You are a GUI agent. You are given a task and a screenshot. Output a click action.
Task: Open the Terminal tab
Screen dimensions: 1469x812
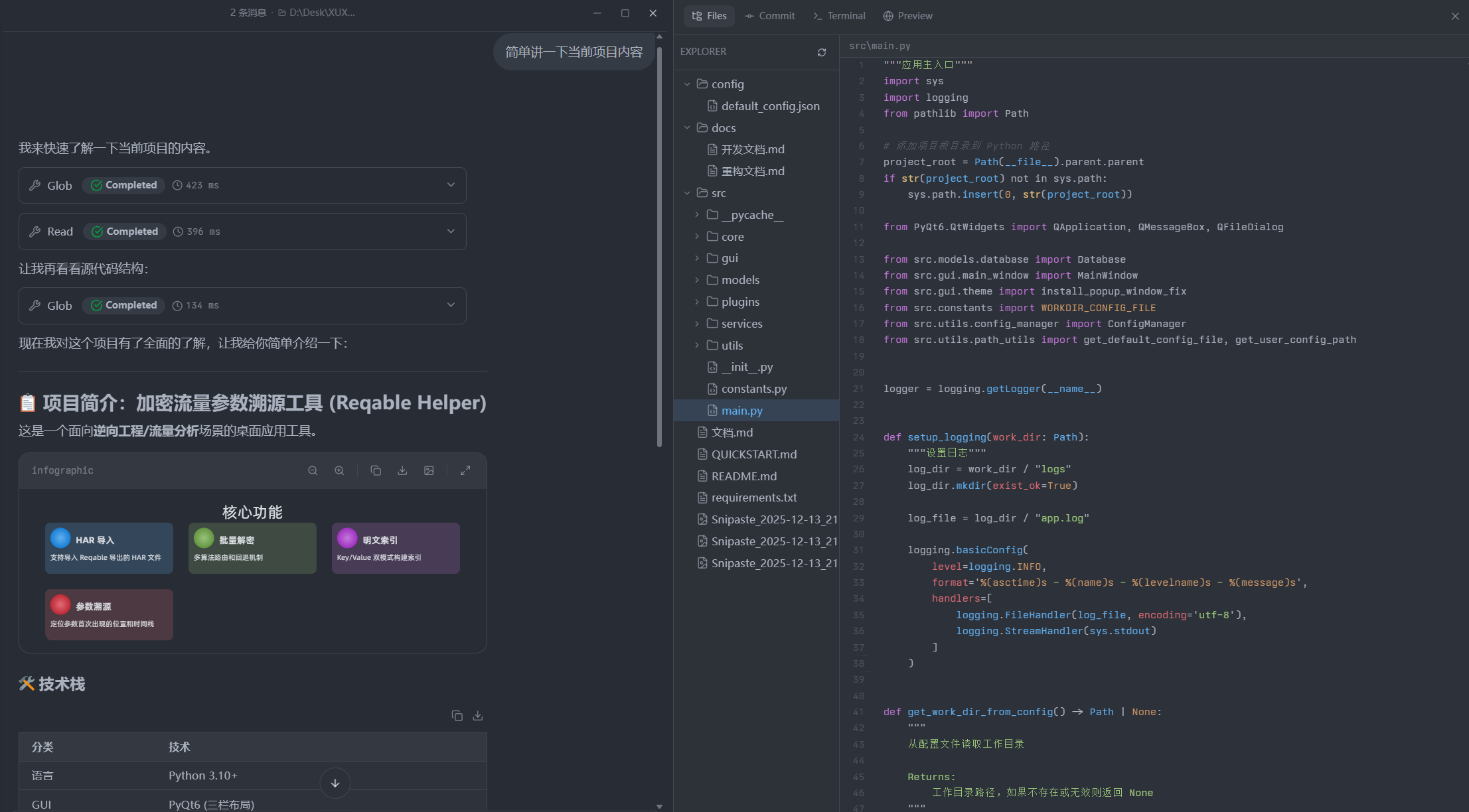(x=839, y=16)
